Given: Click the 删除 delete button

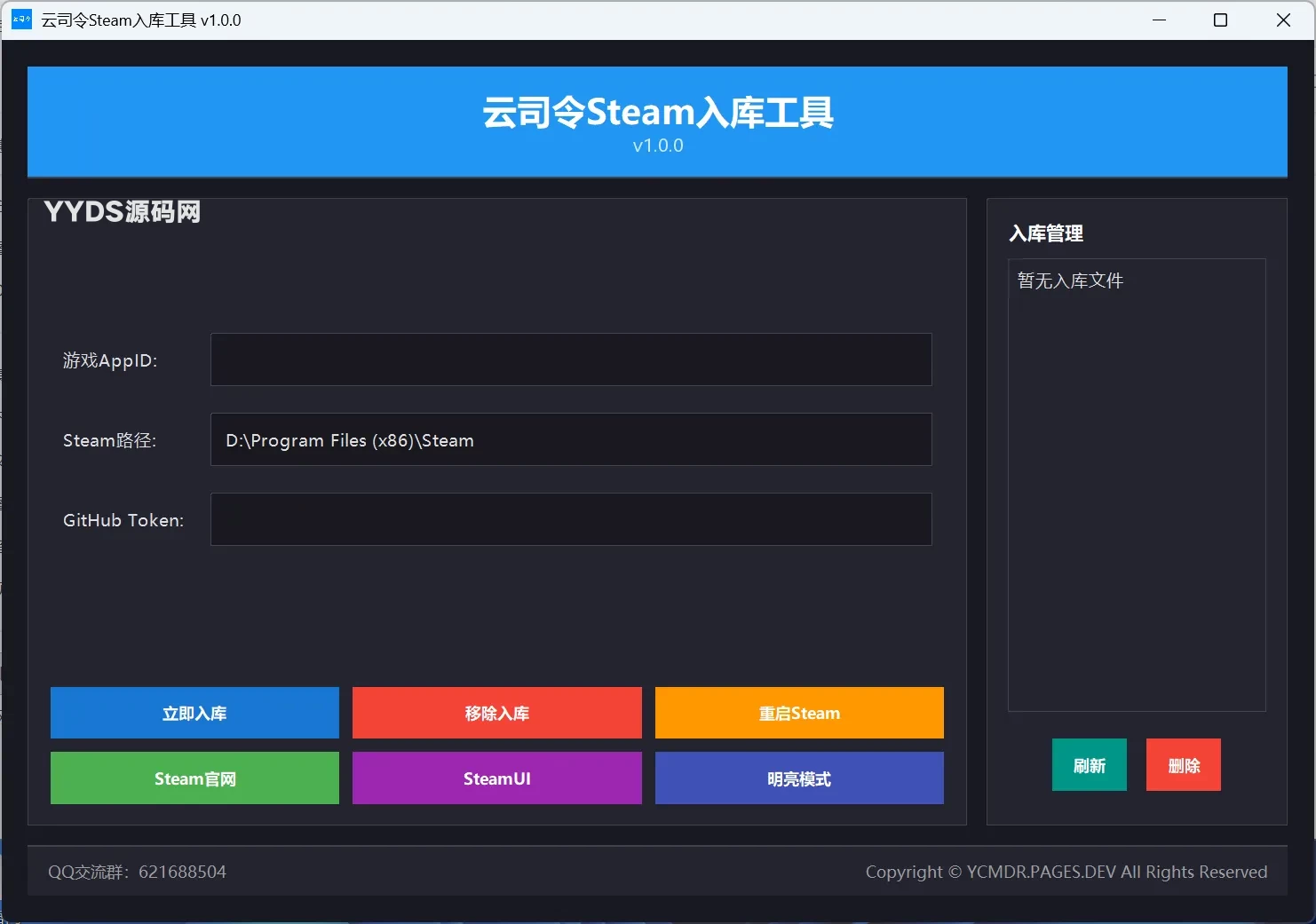Looking at the screenshot, I should point(1183,764).
